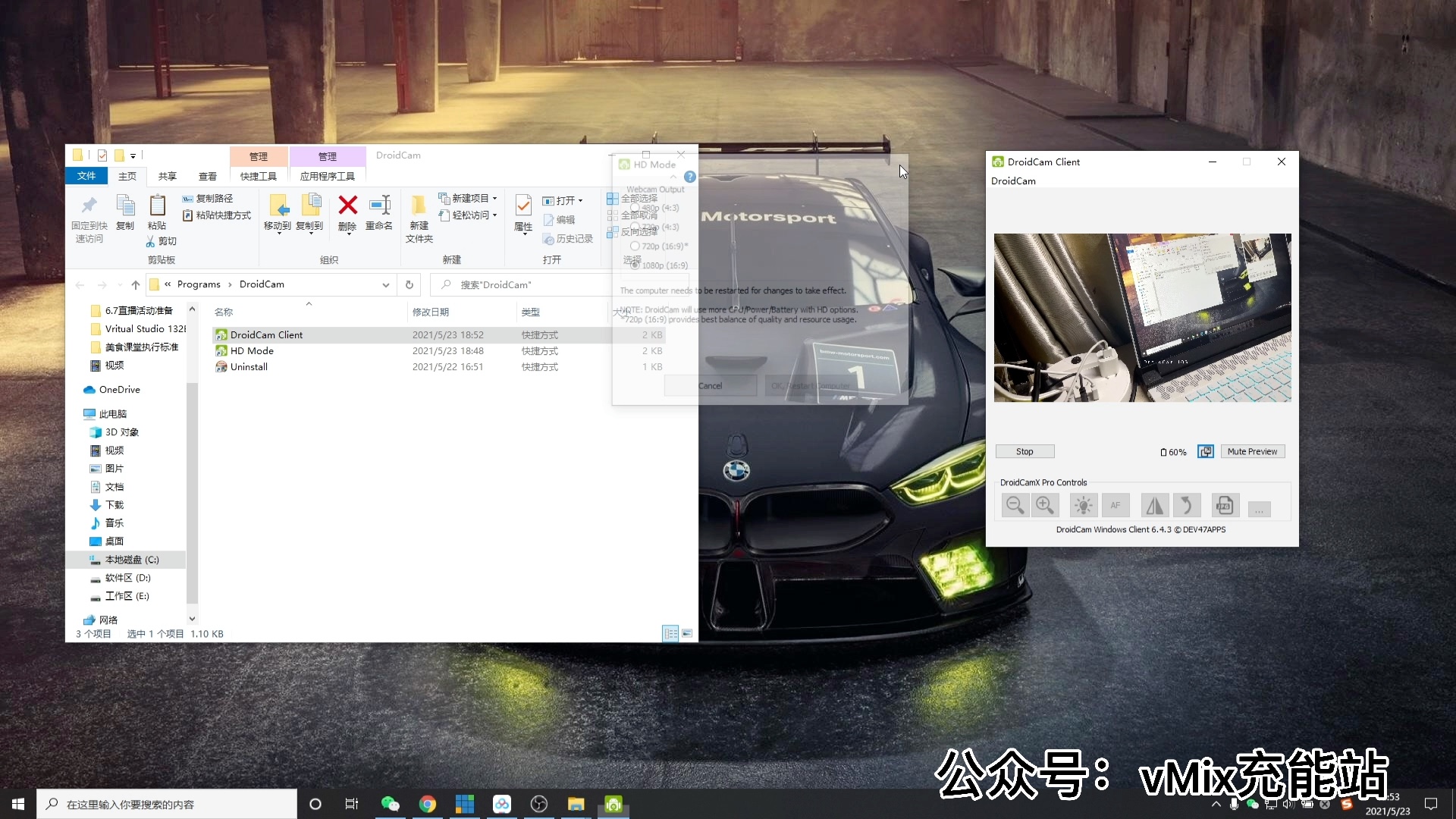Pop out the preview into a window
Image resolution: width=1456 pixels, height=819 pixels.
click(1205, 451)
